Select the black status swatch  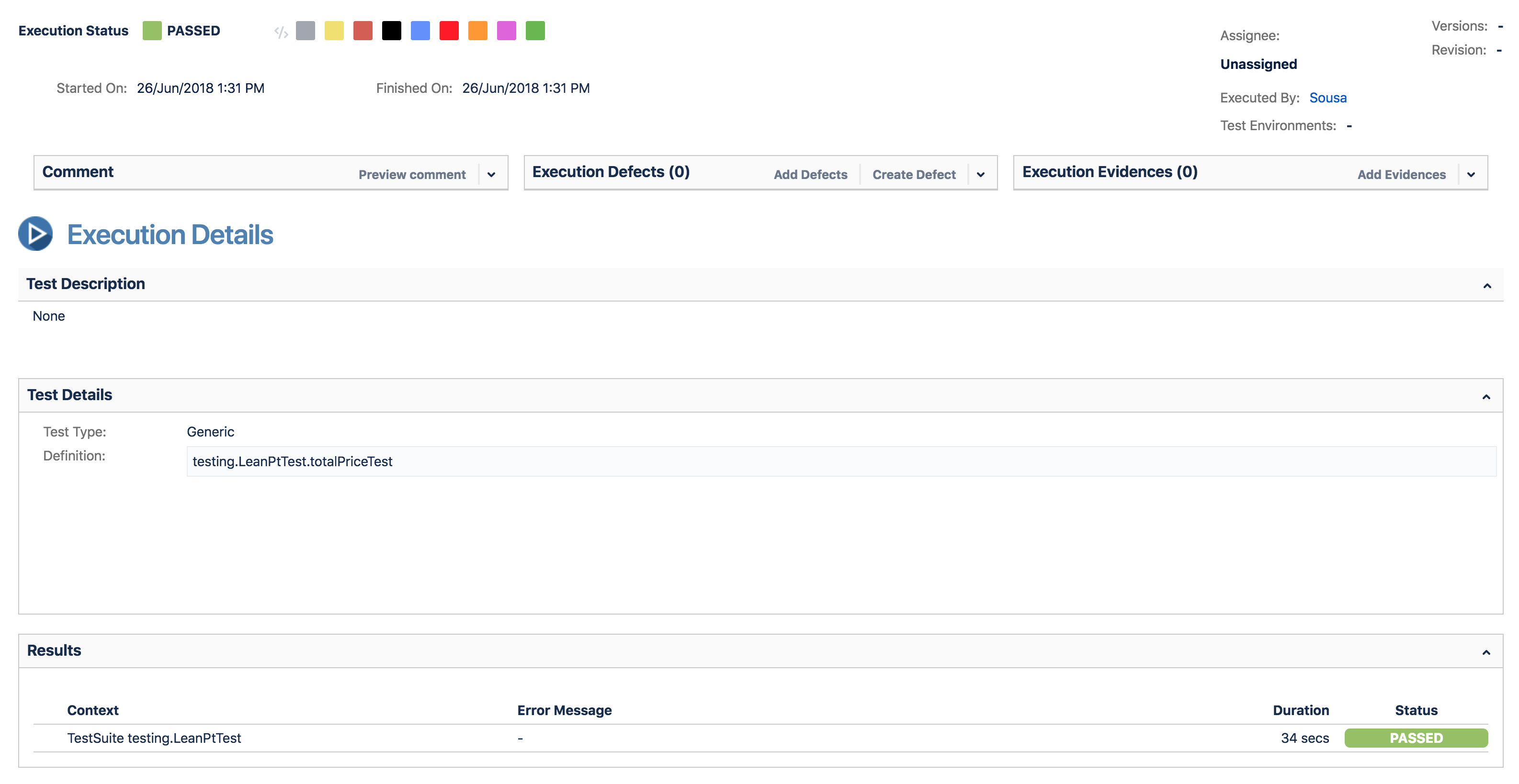[x=392, y=31]
